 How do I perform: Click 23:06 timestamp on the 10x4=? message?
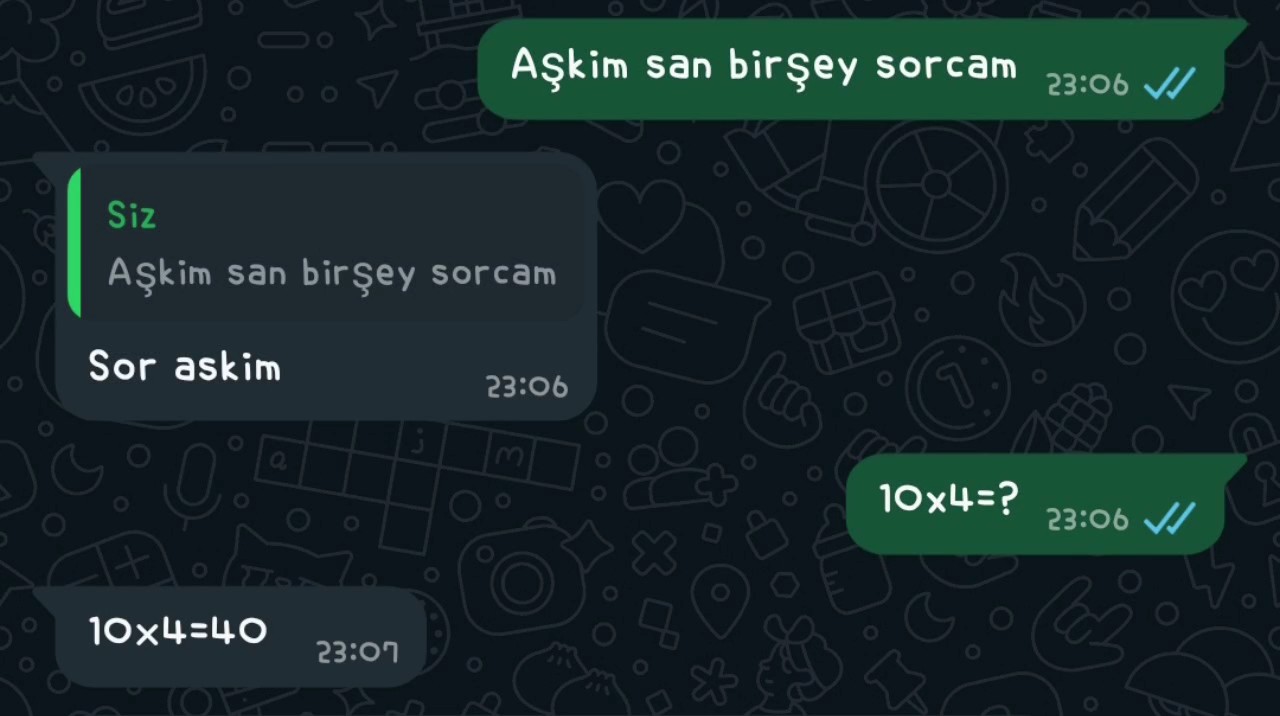(1087, 519)
